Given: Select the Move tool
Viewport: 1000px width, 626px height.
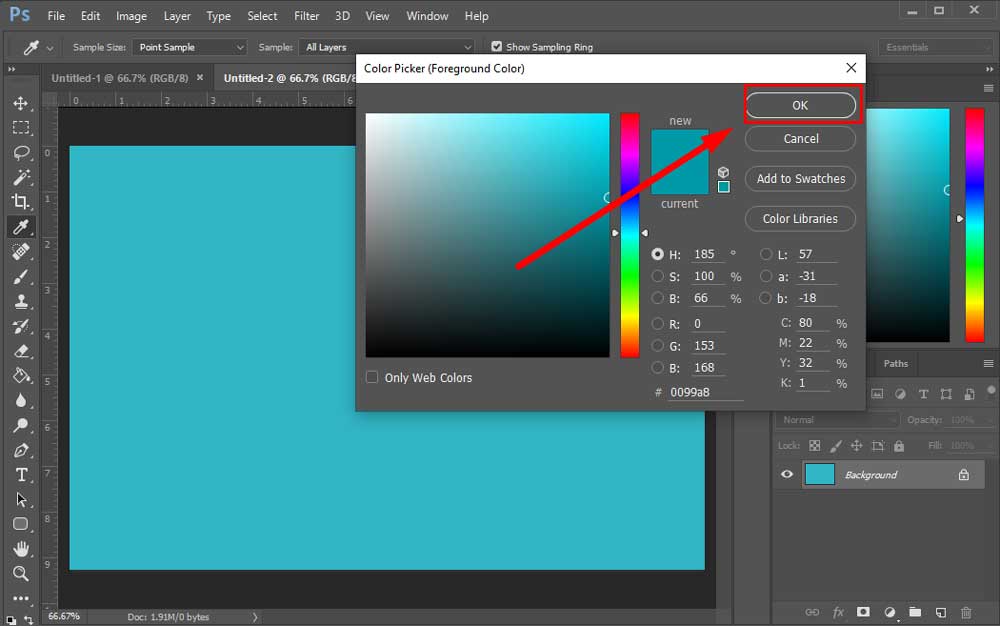Looking at the screenshot, I should click(x=20, y=103).
